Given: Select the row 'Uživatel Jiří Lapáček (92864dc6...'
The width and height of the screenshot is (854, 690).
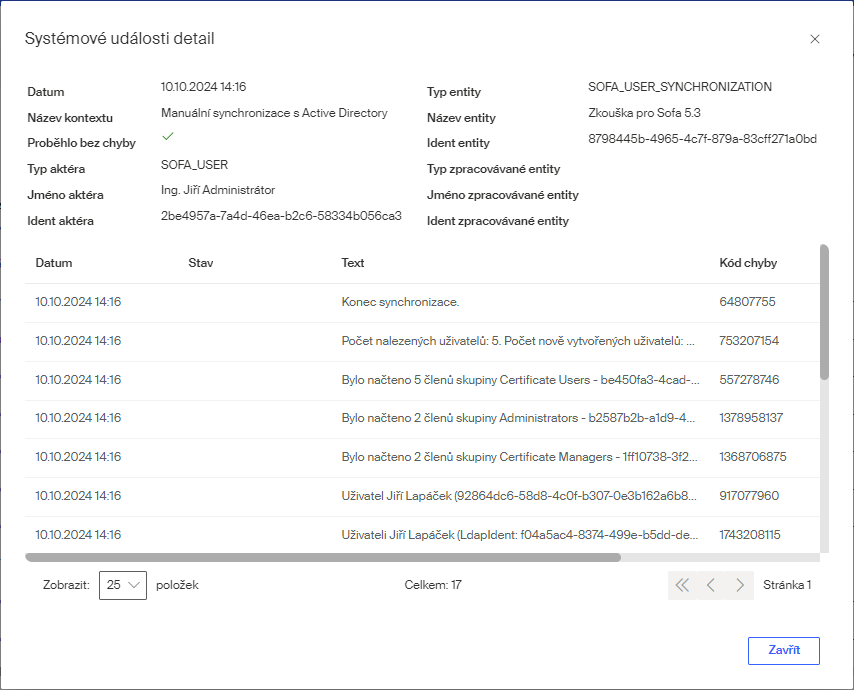Looking at the screenshot, I should pyautogui.click(x=422, y=496).
